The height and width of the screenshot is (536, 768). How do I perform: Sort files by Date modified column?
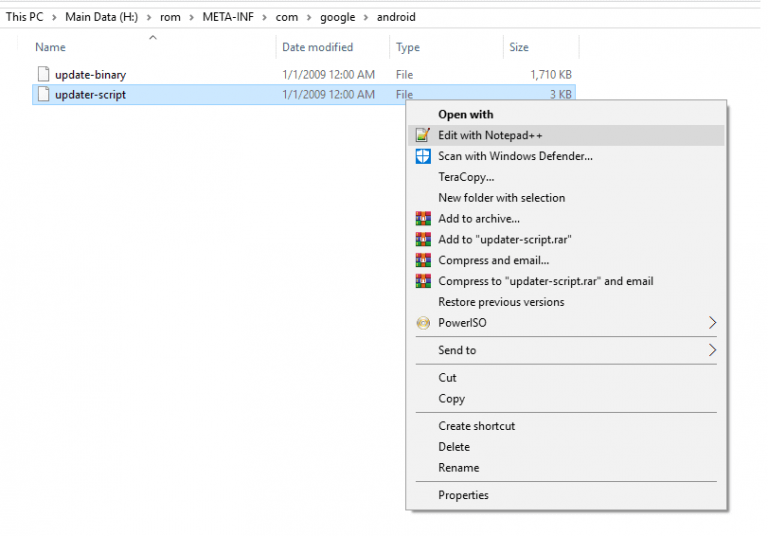coord(317,48)
